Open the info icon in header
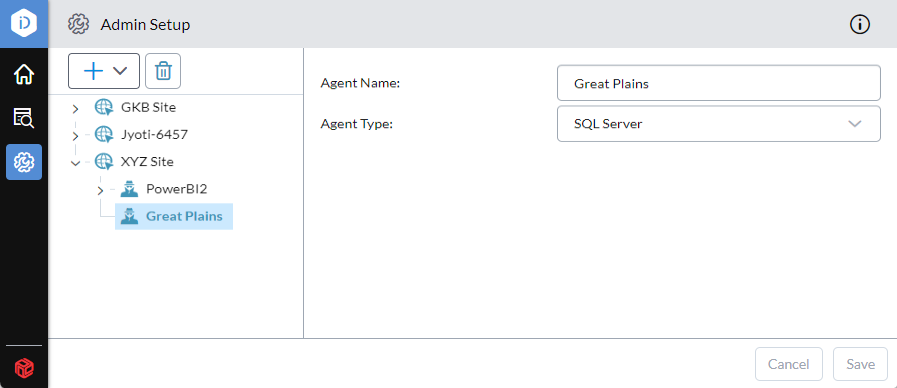 (860, 24)
